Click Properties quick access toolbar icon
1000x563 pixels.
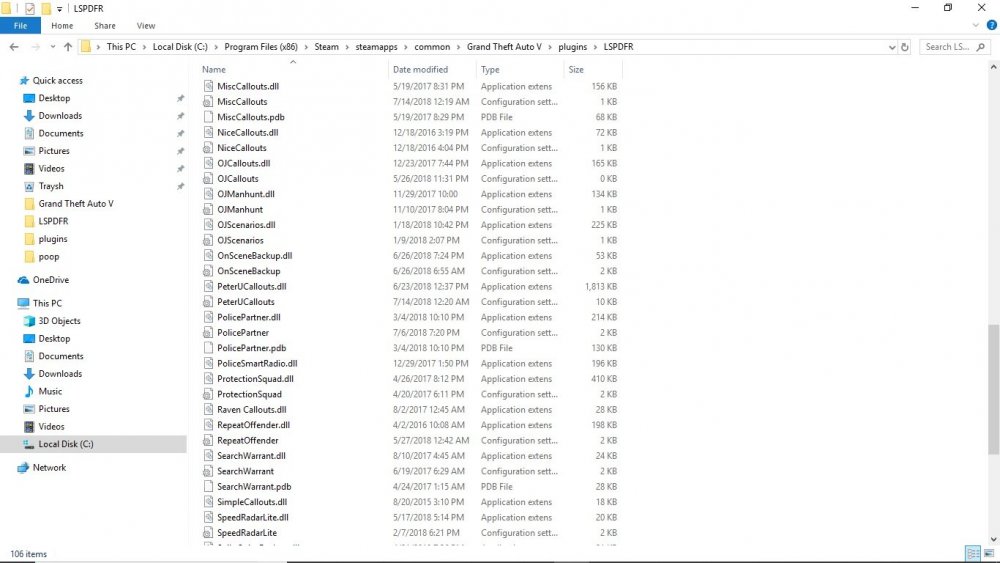[x=29, y=8]
